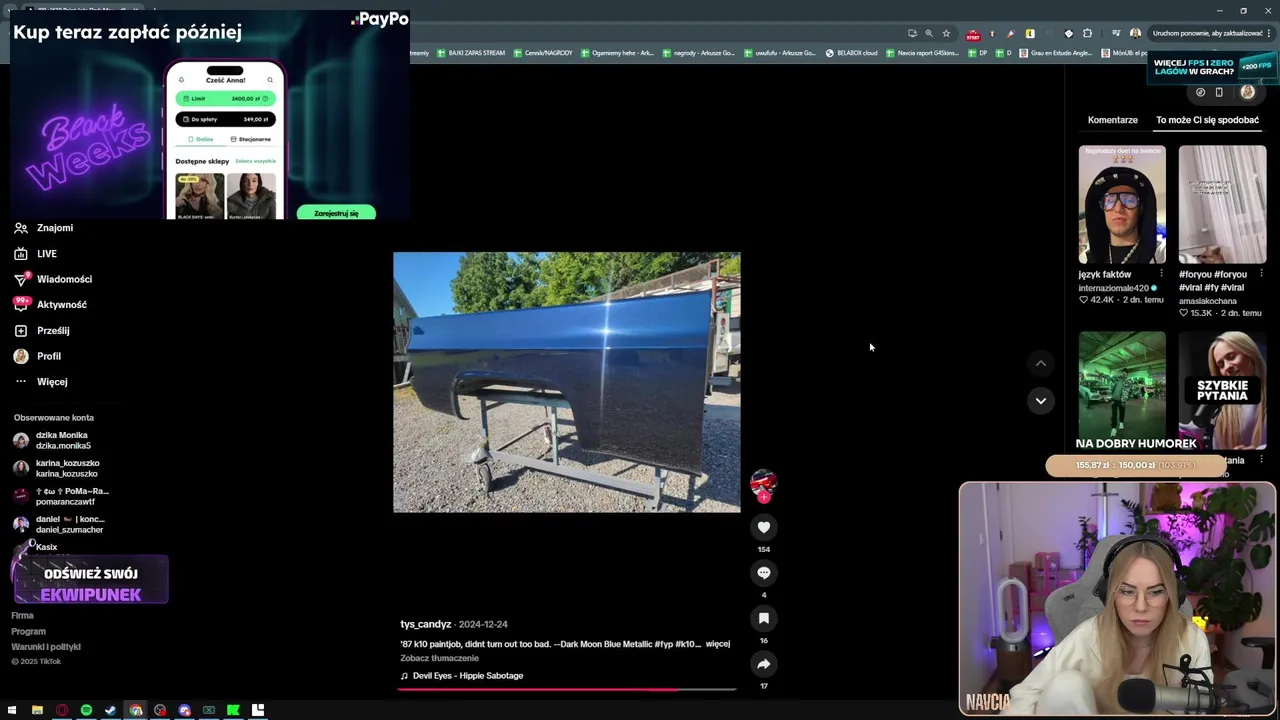
Task: Open tys_candyz creator avatar beside video
Action: point(763,483)
